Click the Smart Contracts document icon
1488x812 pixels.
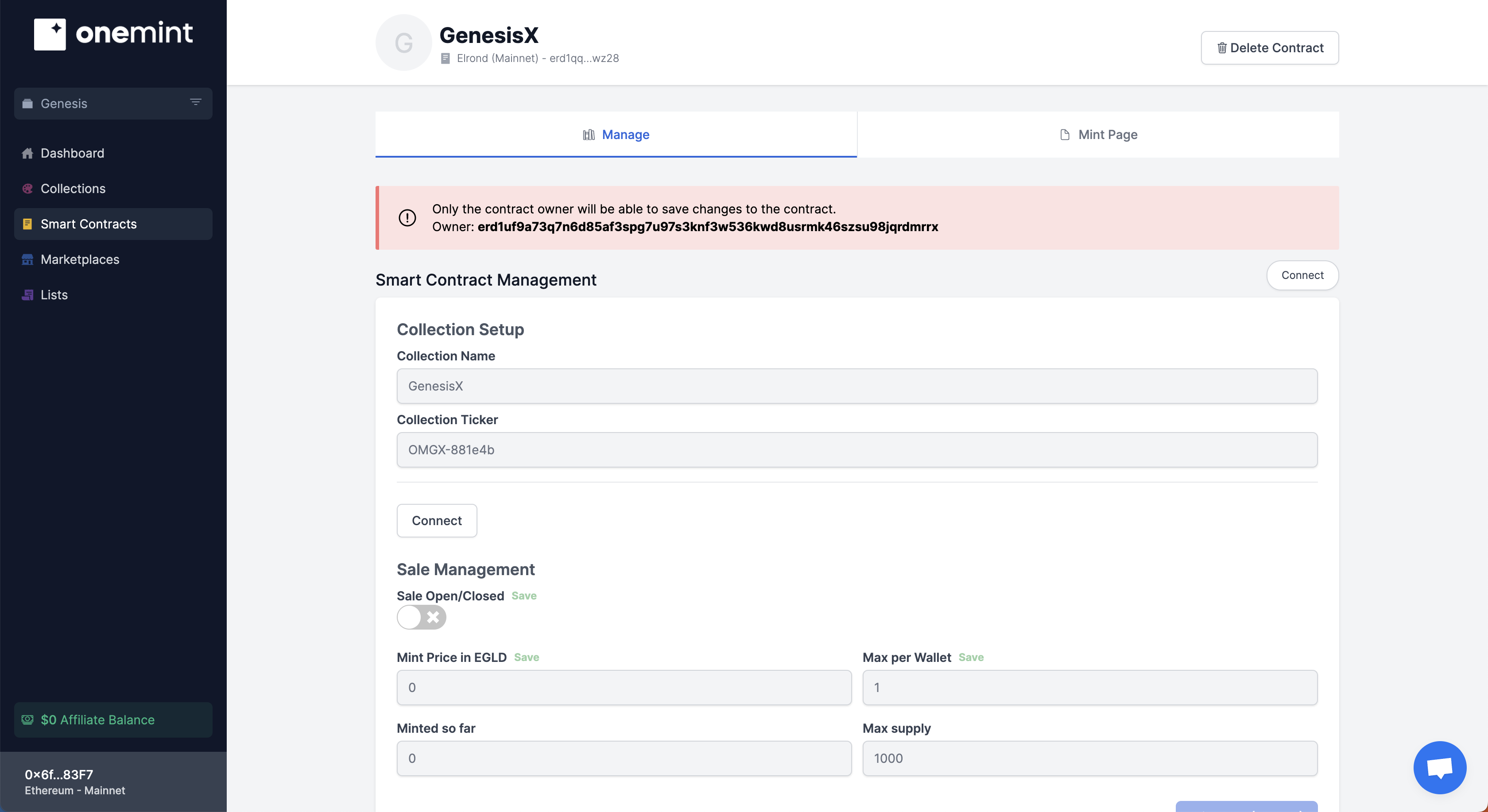(27, 224)
